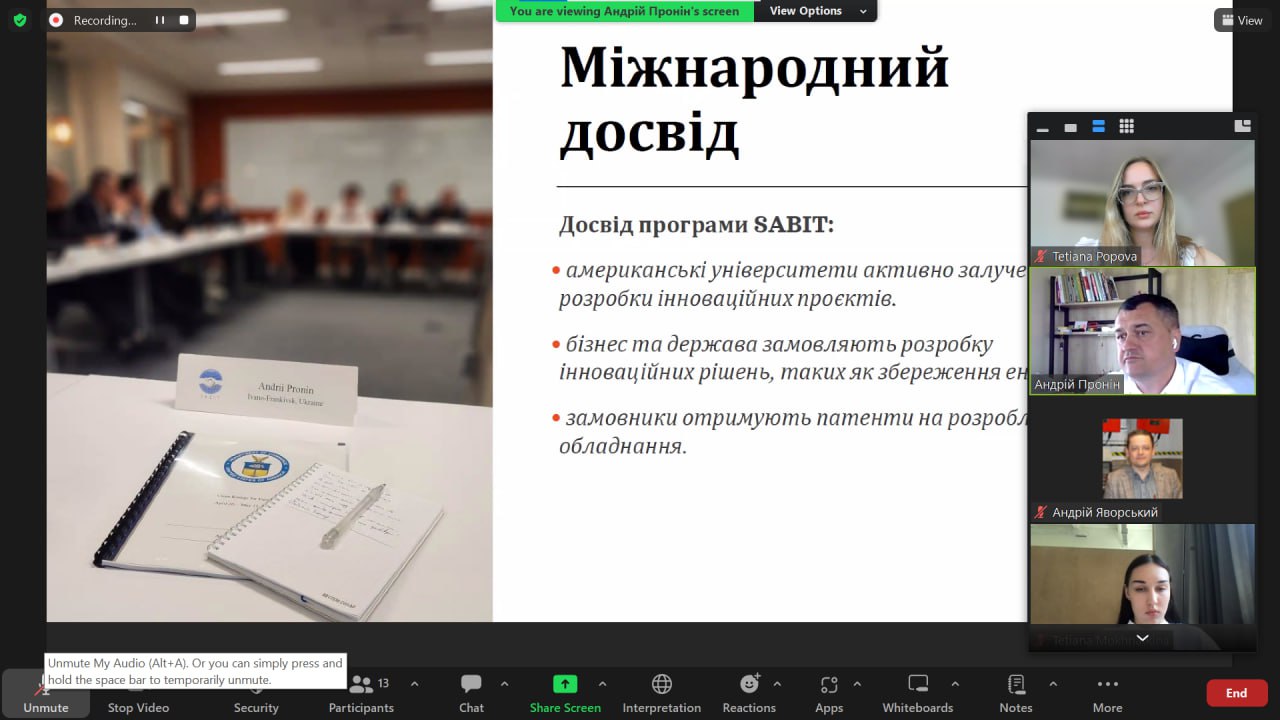1280x720 pixels.
Task: Pause the meeting recording
Action: [159, 20]
